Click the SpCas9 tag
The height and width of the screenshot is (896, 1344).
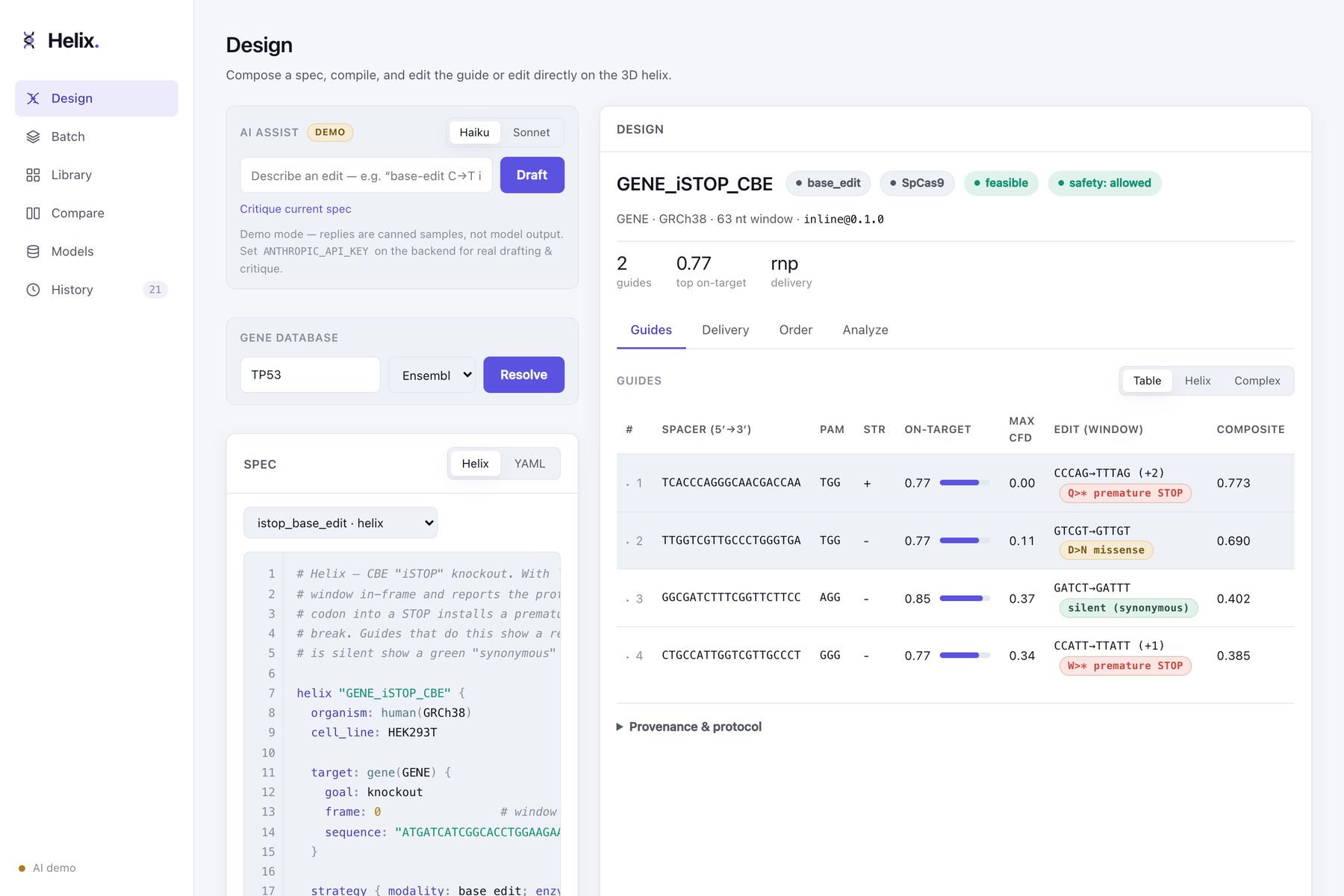(917, 183)
